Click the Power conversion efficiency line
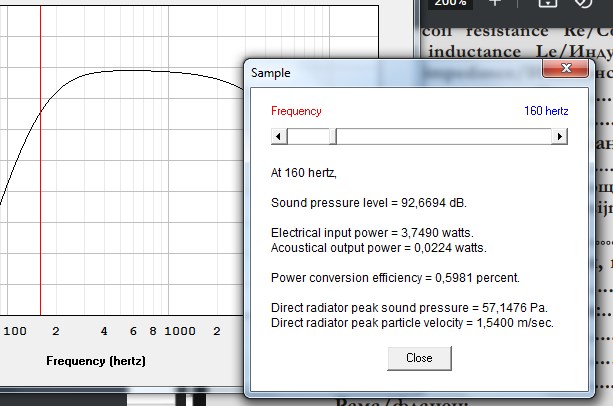The image size is (613, 406). (381, 277)
